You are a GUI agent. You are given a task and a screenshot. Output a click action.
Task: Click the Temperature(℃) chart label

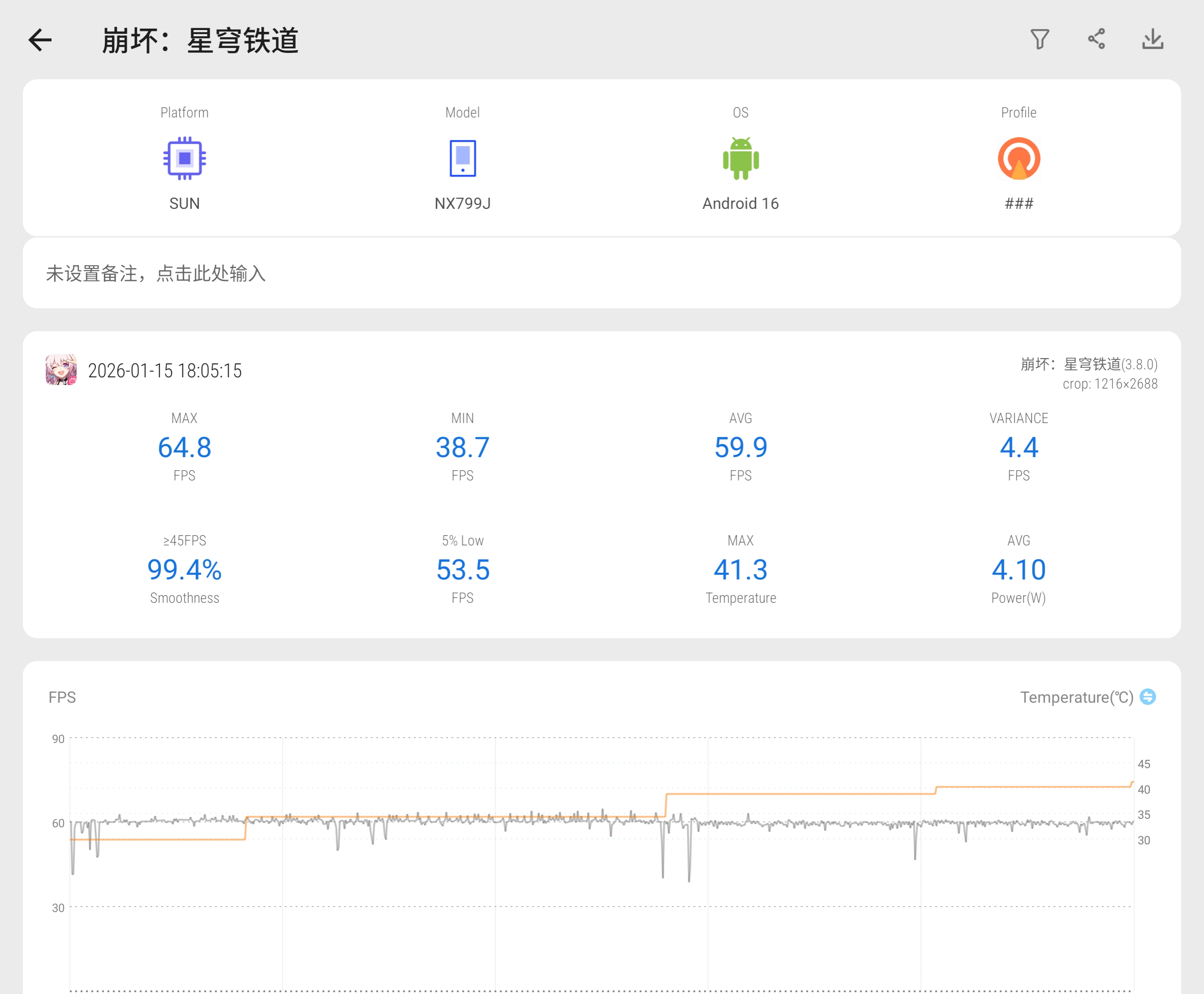pos(1076,697)
